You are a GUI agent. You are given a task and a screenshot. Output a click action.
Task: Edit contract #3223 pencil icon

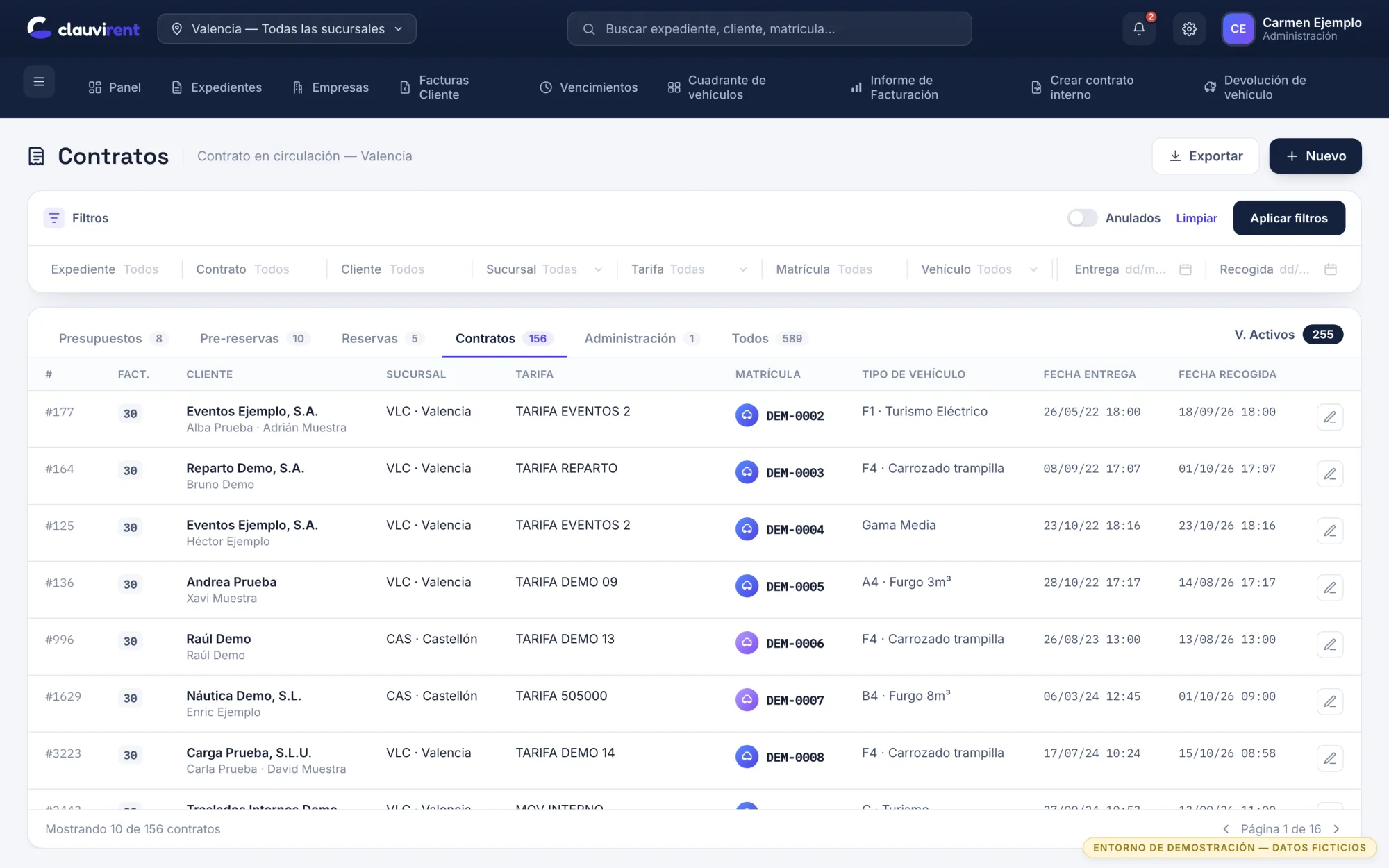1329,758
